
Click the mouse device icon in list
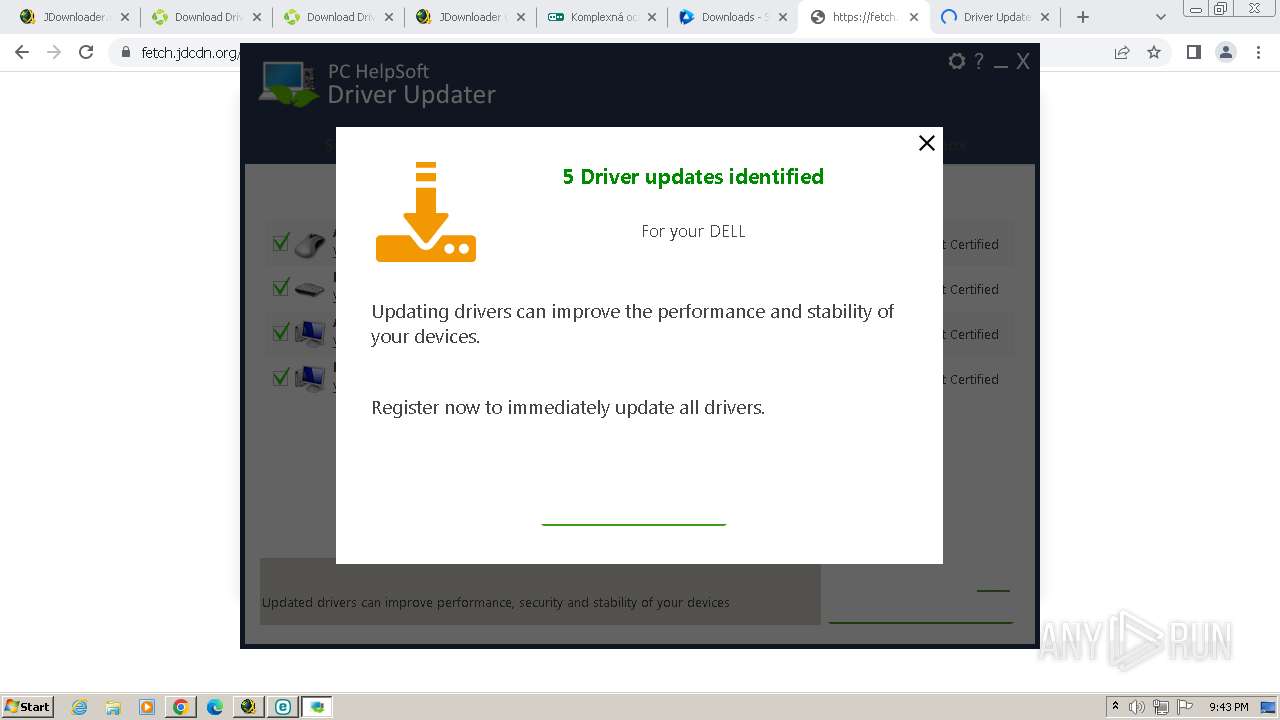tap(310, 245)
